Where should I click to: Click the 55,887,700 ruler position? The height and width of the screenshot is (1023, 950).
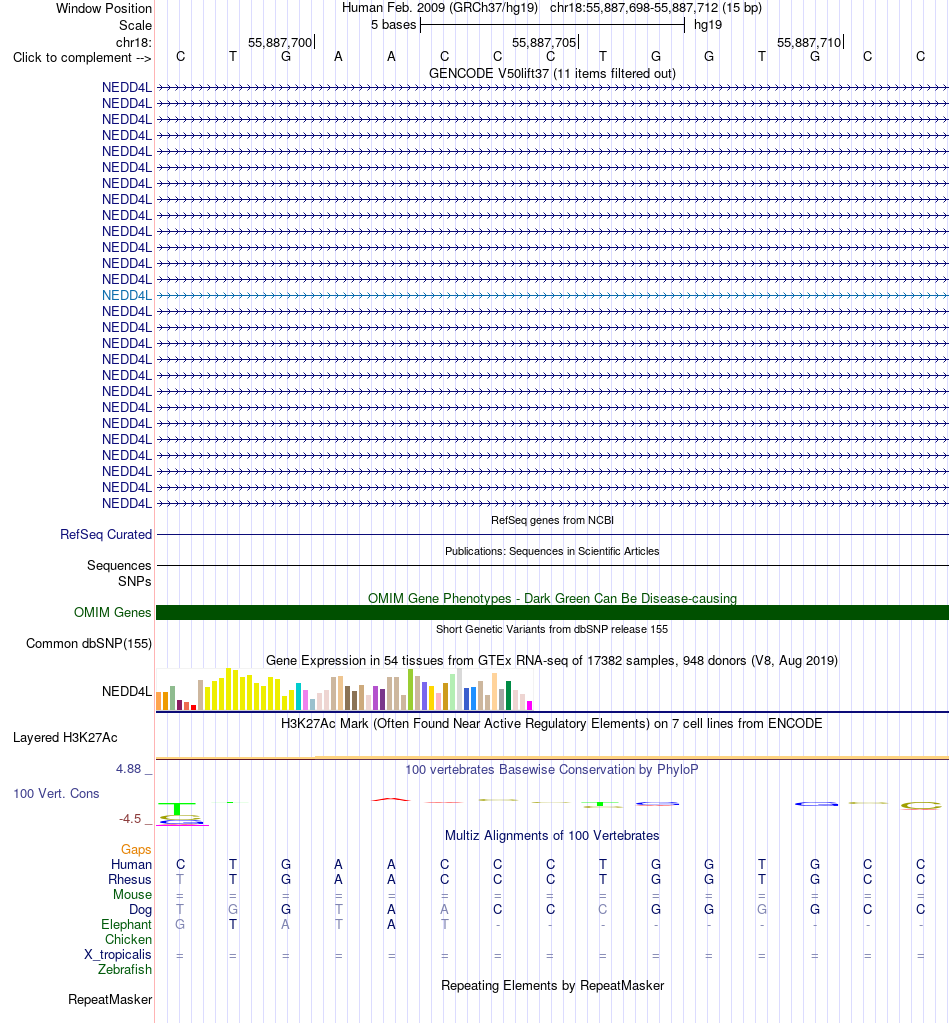click(x=280, y=42)
